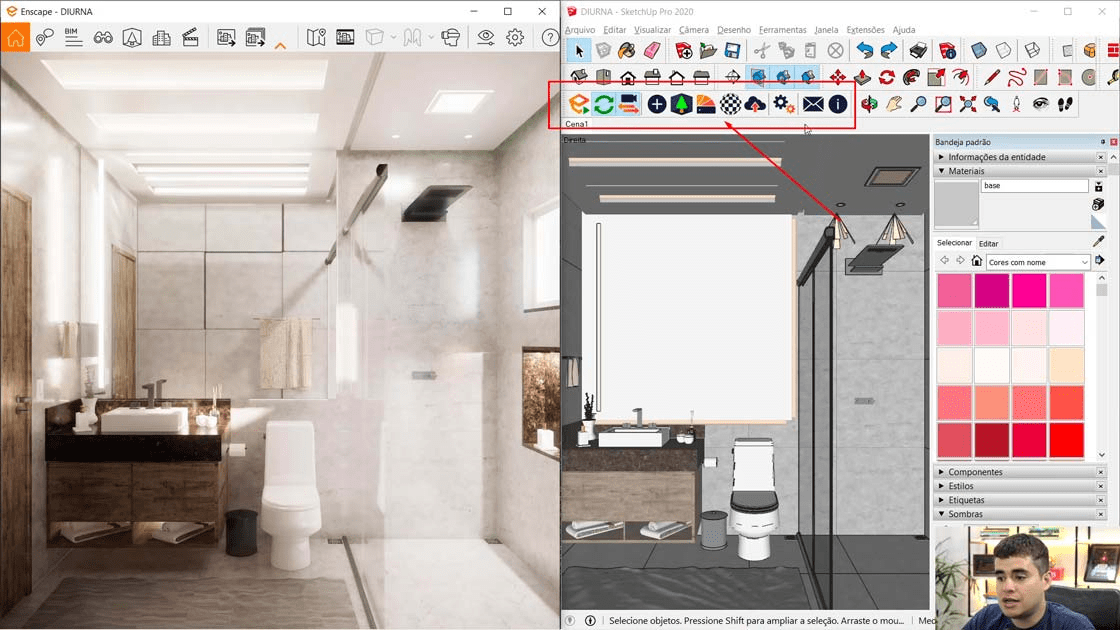Select the SketchUp Select arrow tool
The height and width of the screenshot is (630, 1120).
pos(579,51)
